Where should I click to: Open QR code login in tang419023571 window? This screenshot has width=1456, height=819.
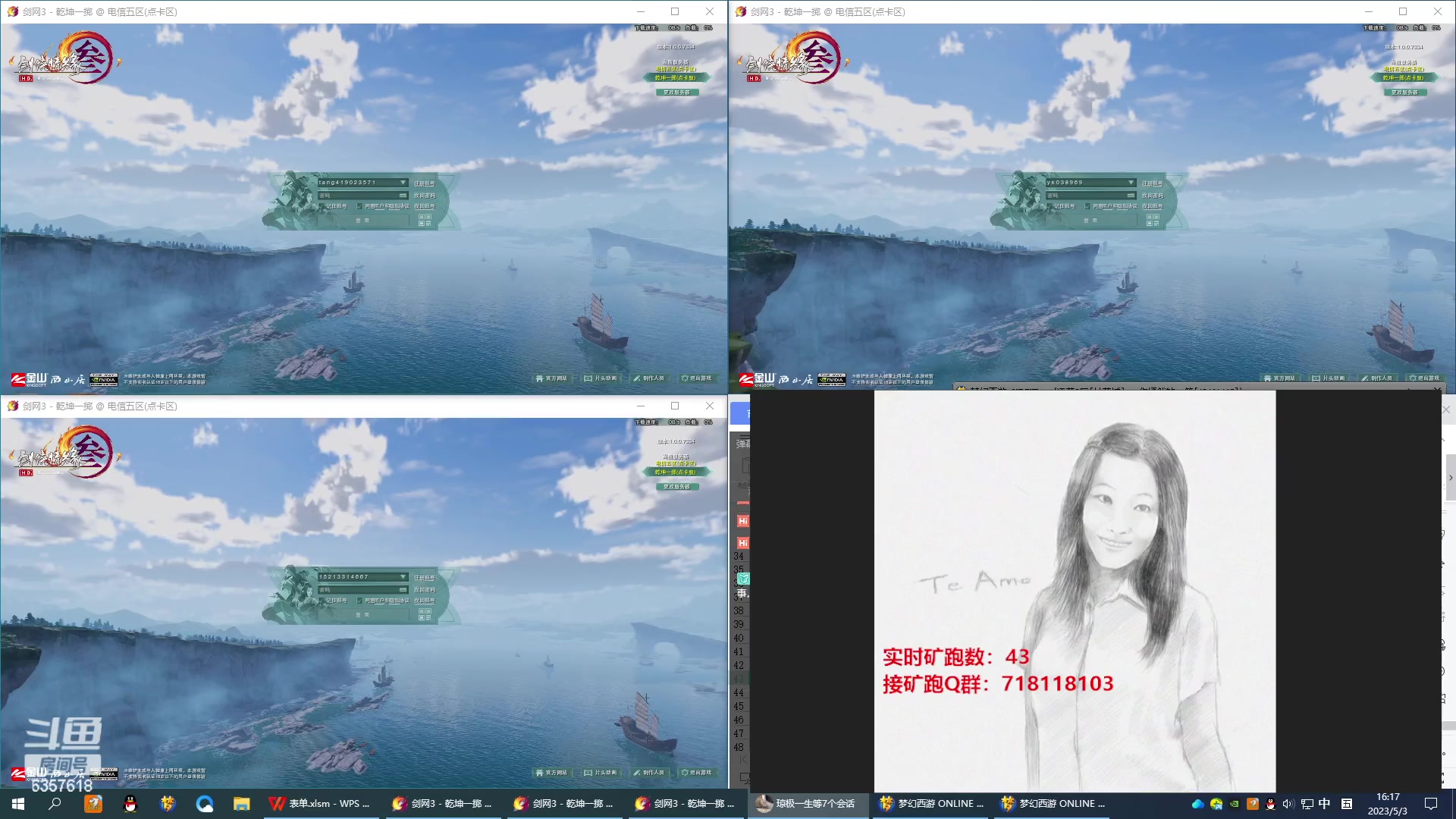[x=425, y=220]
